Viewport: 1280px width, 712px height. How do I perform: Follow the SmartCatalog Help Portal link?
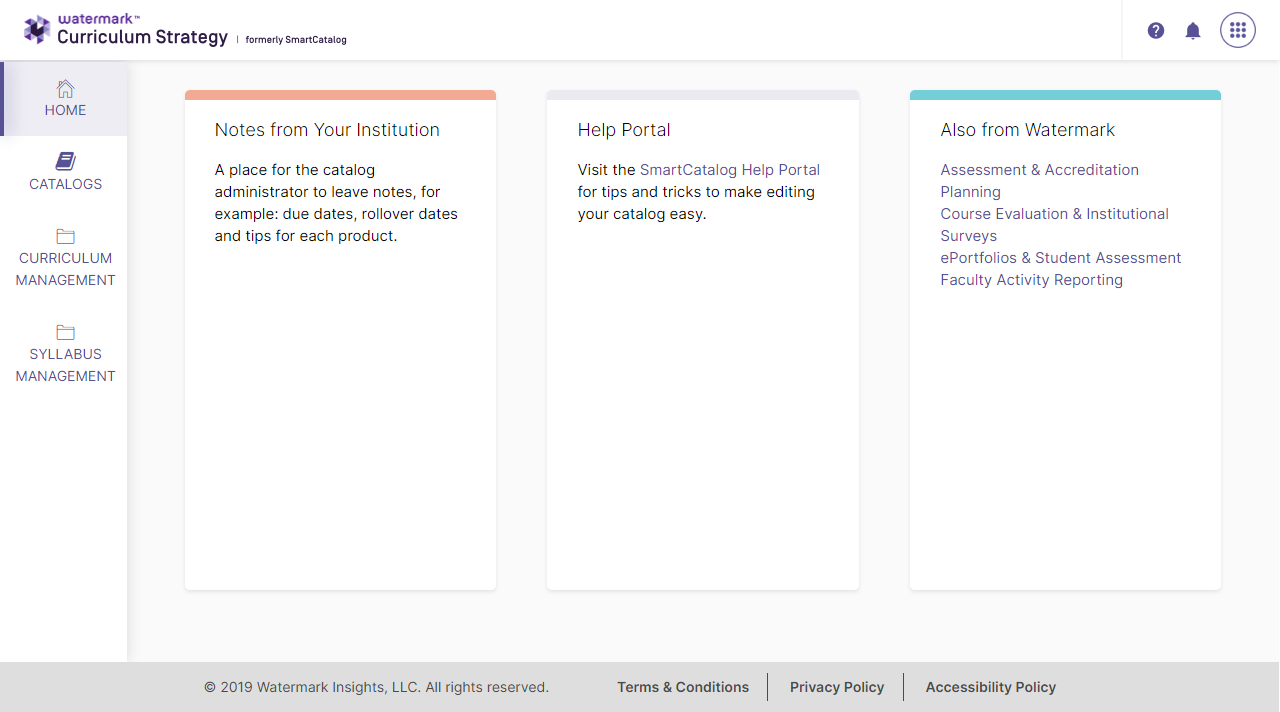[730, 170]
